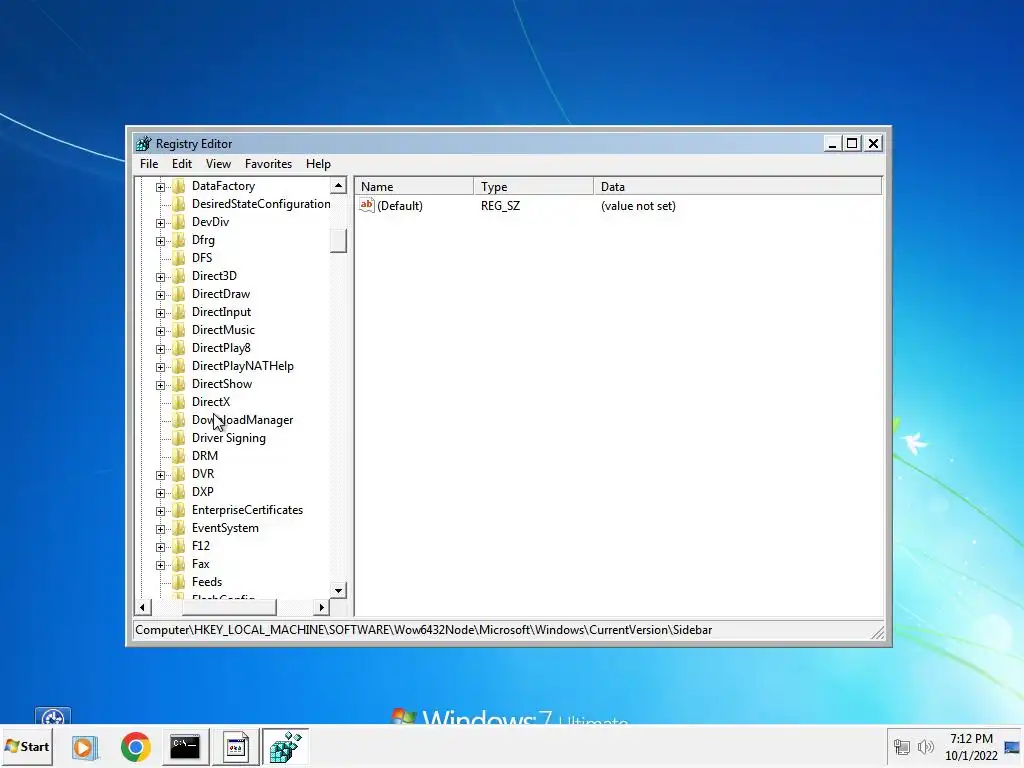Select the F12 key in the tree
The width and height of the screenshot is (1024, 768).
pos(200,546)
